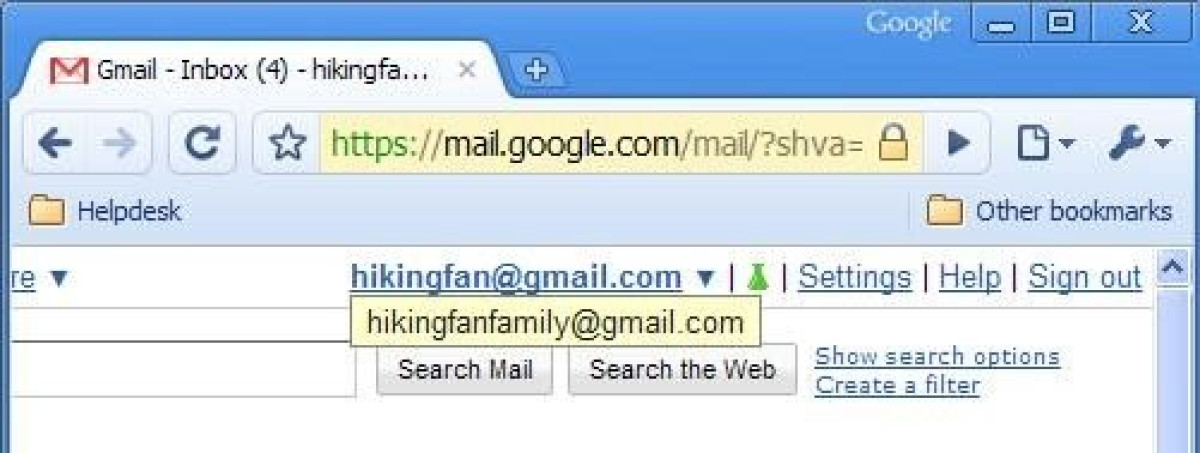Open the green Labs flask icon

pyautogui.click(x=757, y=277)
